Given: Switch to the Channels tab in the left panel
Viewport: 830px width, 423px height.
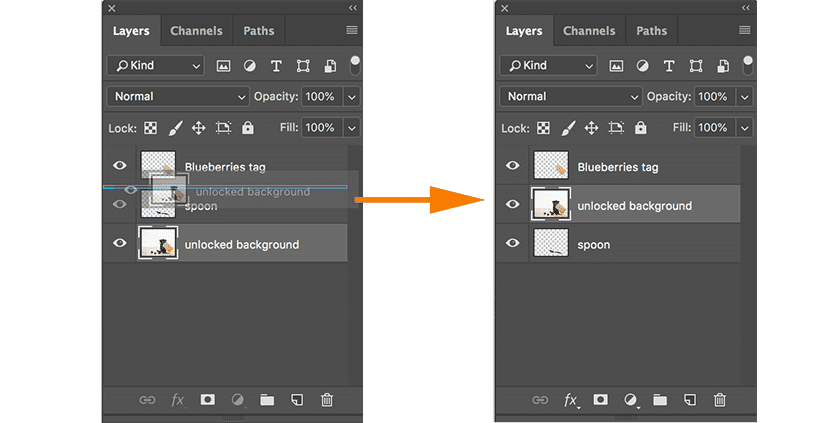Looking at the screenshot, I should [196, 31].
